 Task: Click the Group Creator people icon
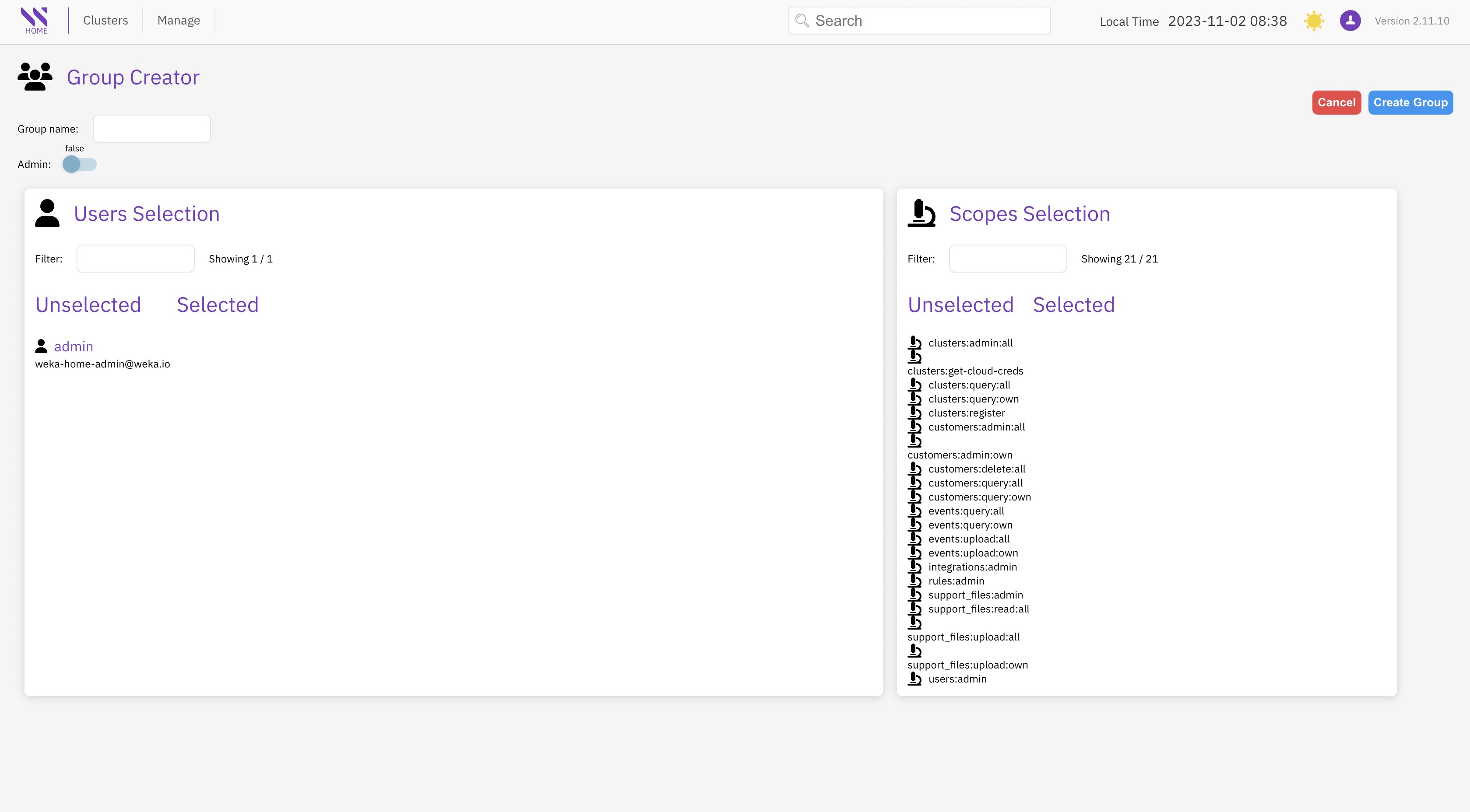click(x=35, y=77)
